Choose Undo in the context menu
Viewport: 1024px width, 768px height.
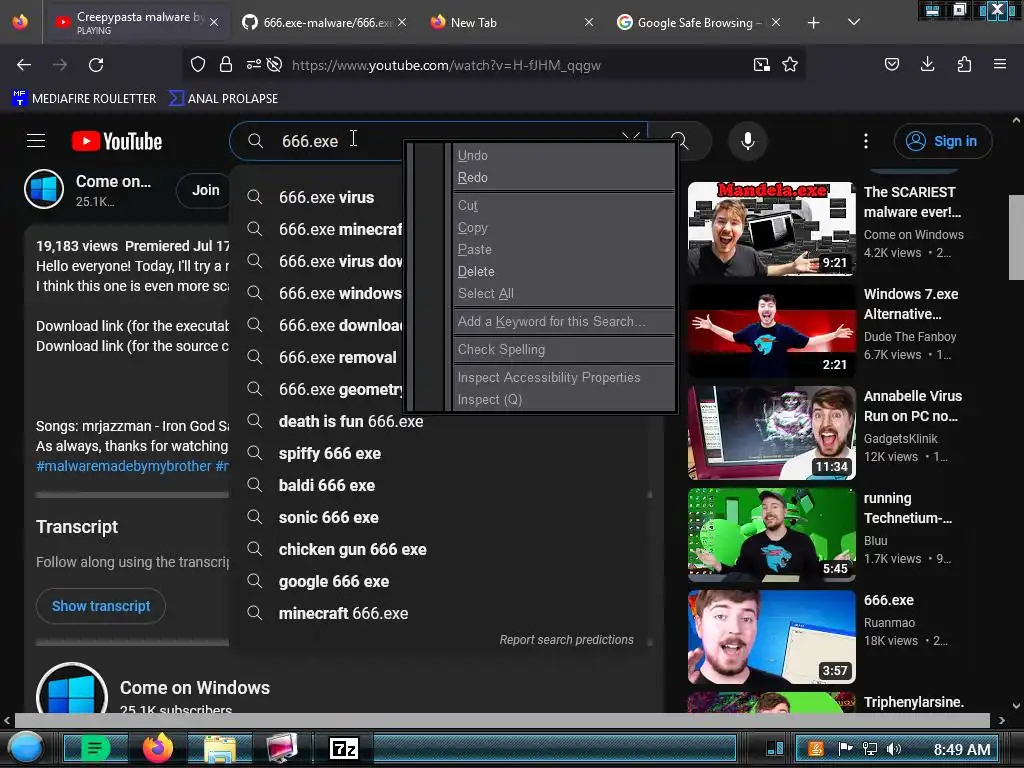[x=563, y=155]
